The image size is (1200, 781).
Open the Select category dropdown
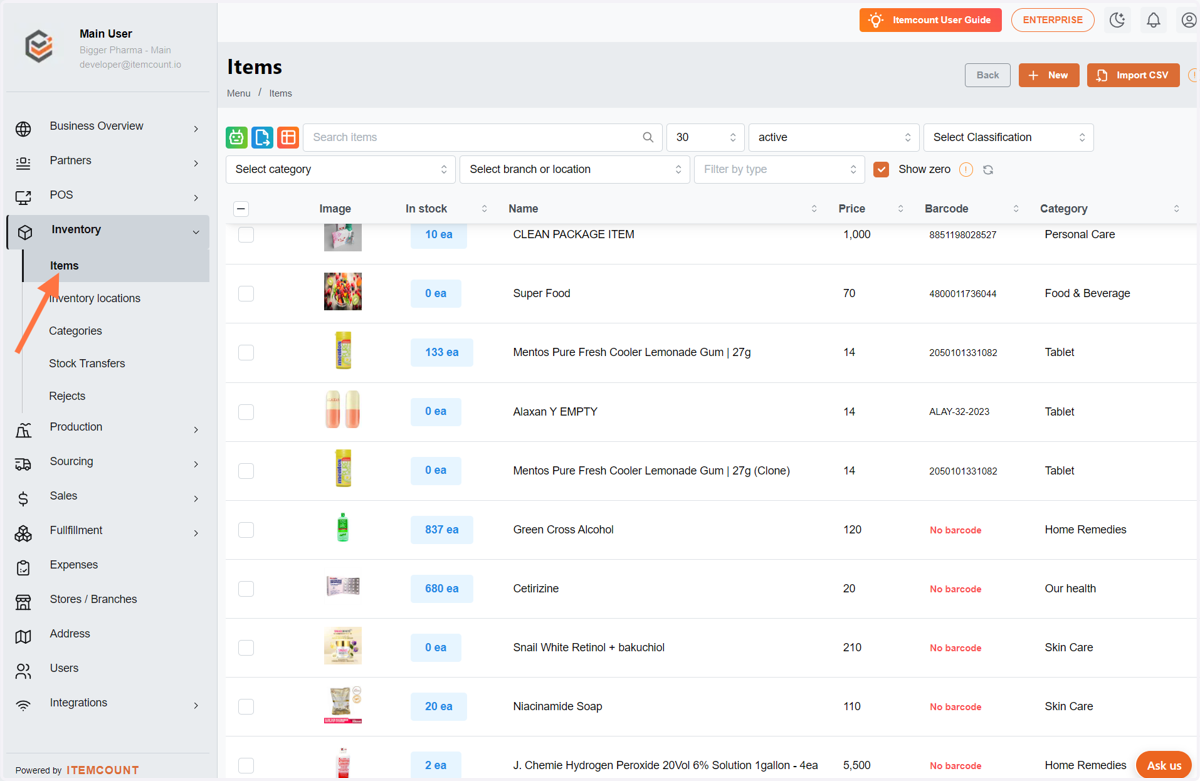[340, 170]
